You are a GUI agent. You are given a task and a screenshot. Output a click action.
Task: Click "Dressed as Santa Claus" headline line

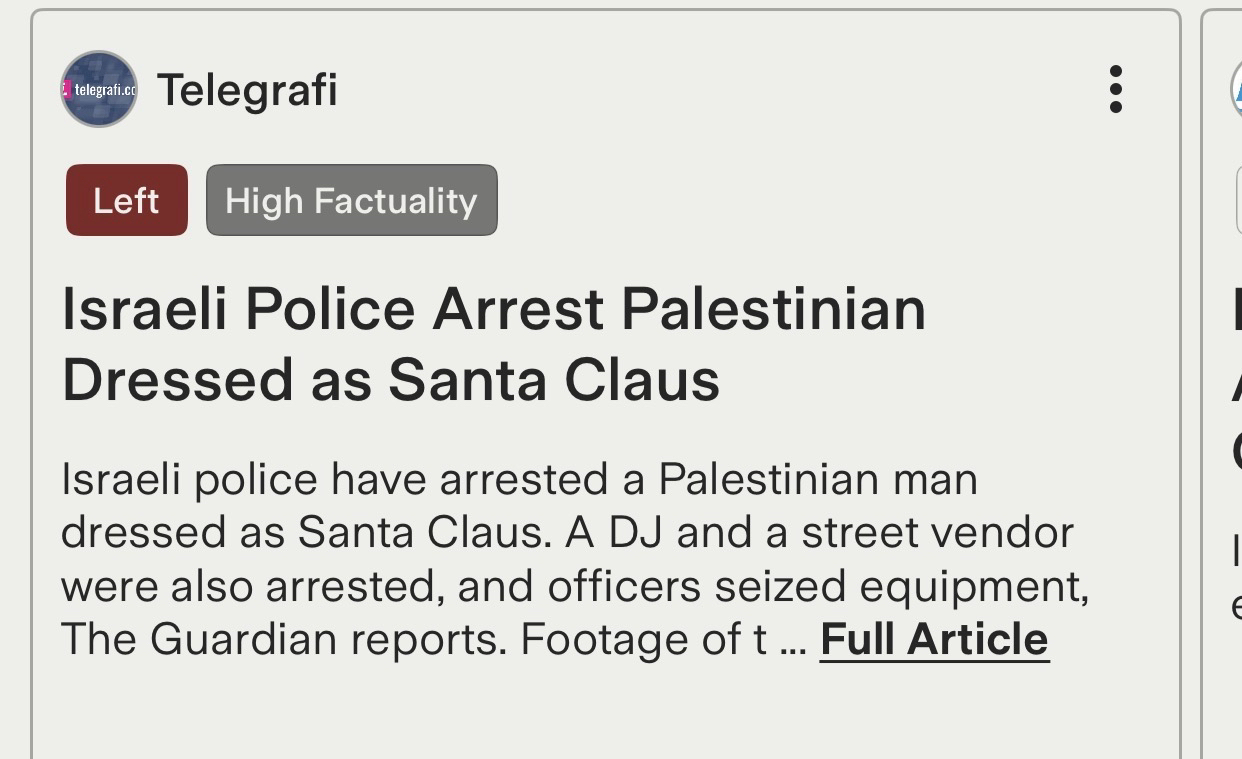[391, 381]
